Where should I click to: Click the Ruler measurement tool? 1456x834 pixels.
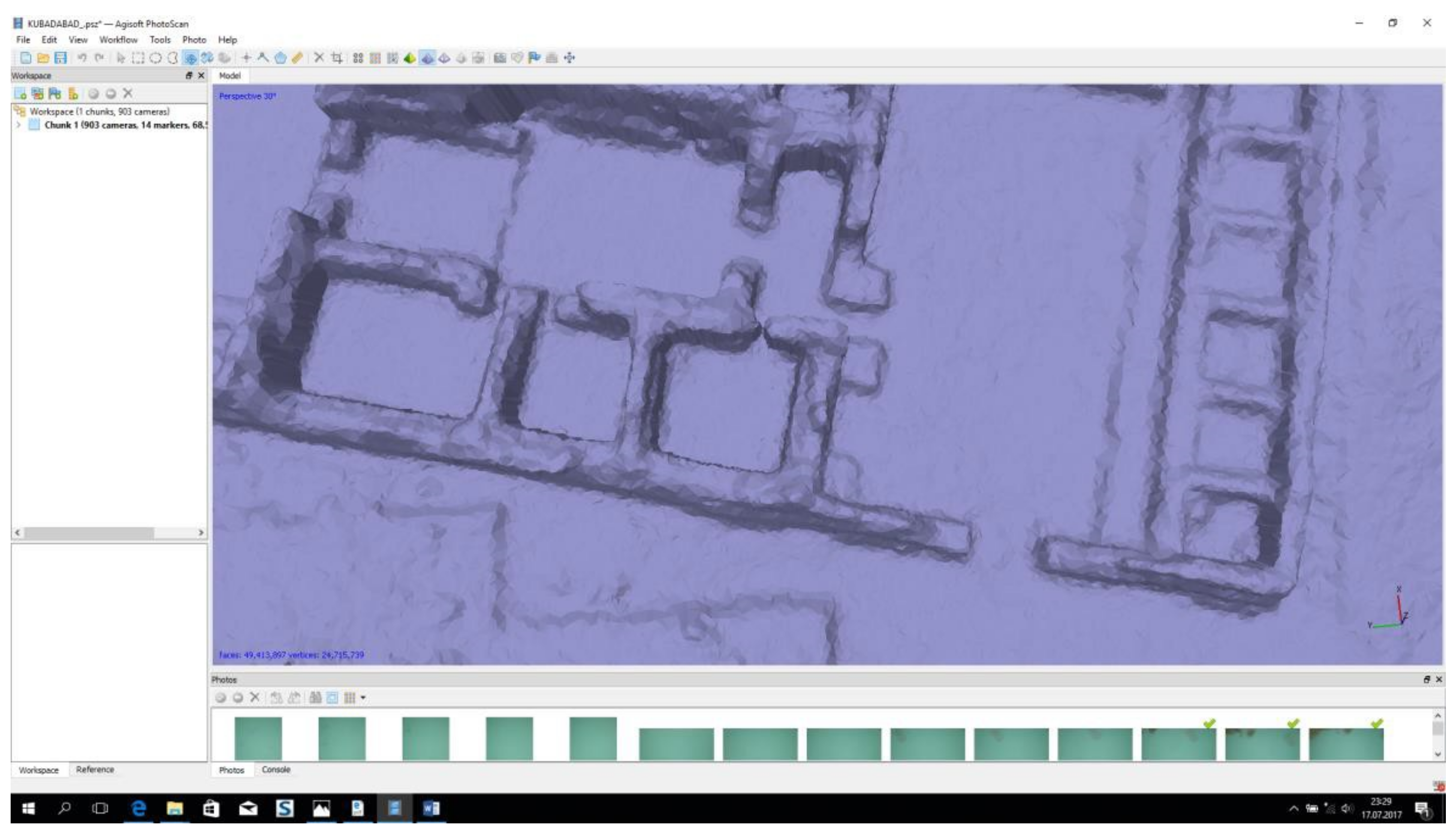pos(297,58)
